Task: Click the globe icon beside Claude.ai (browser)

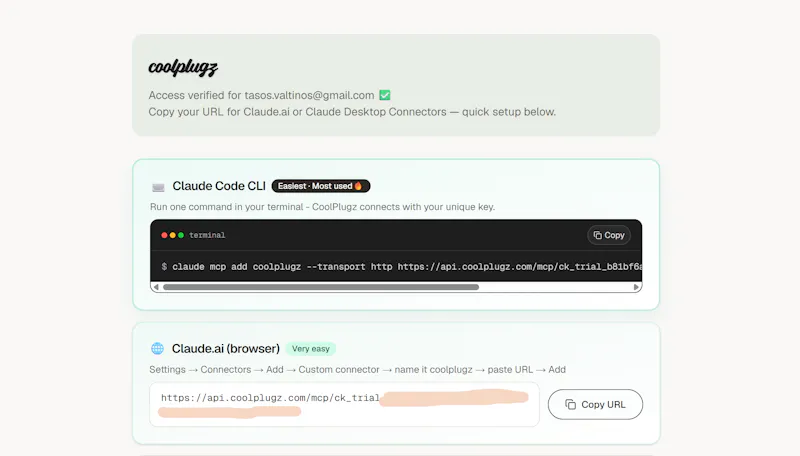Action: tap(158, 348)
